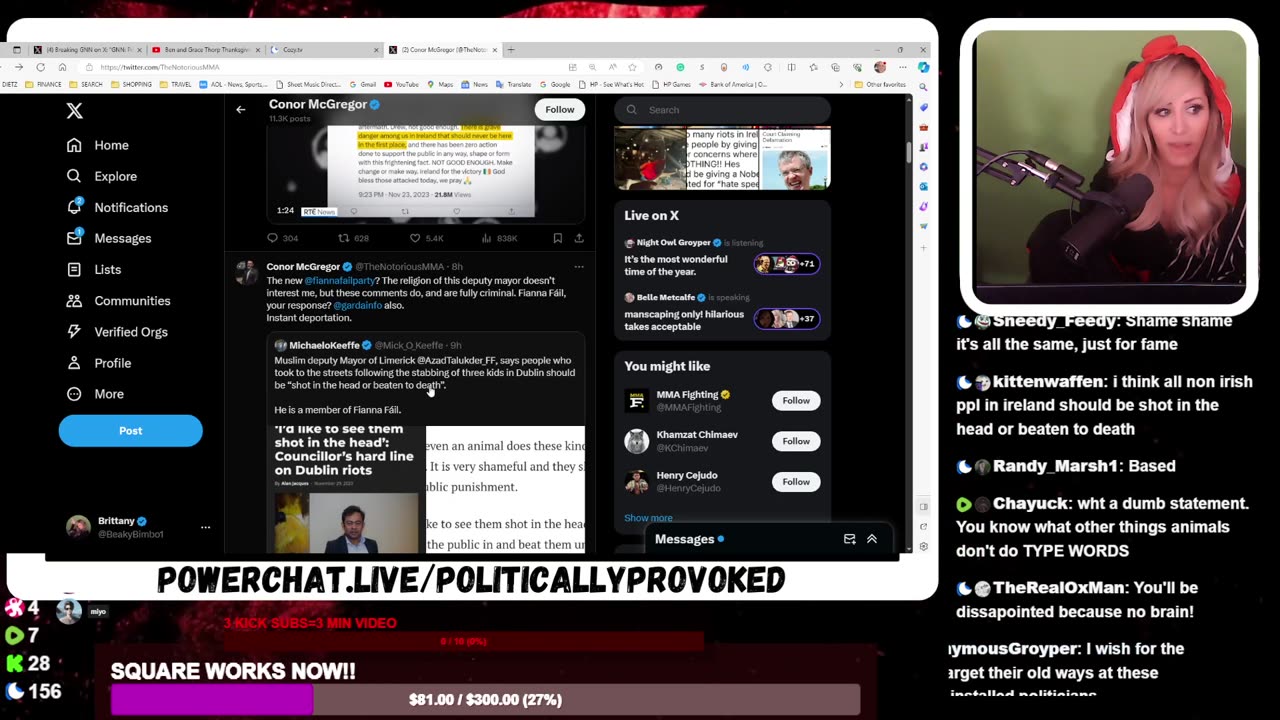Open Messages in X sidebar
This screenshot has width=1280, height=720.
click(109, 238)
